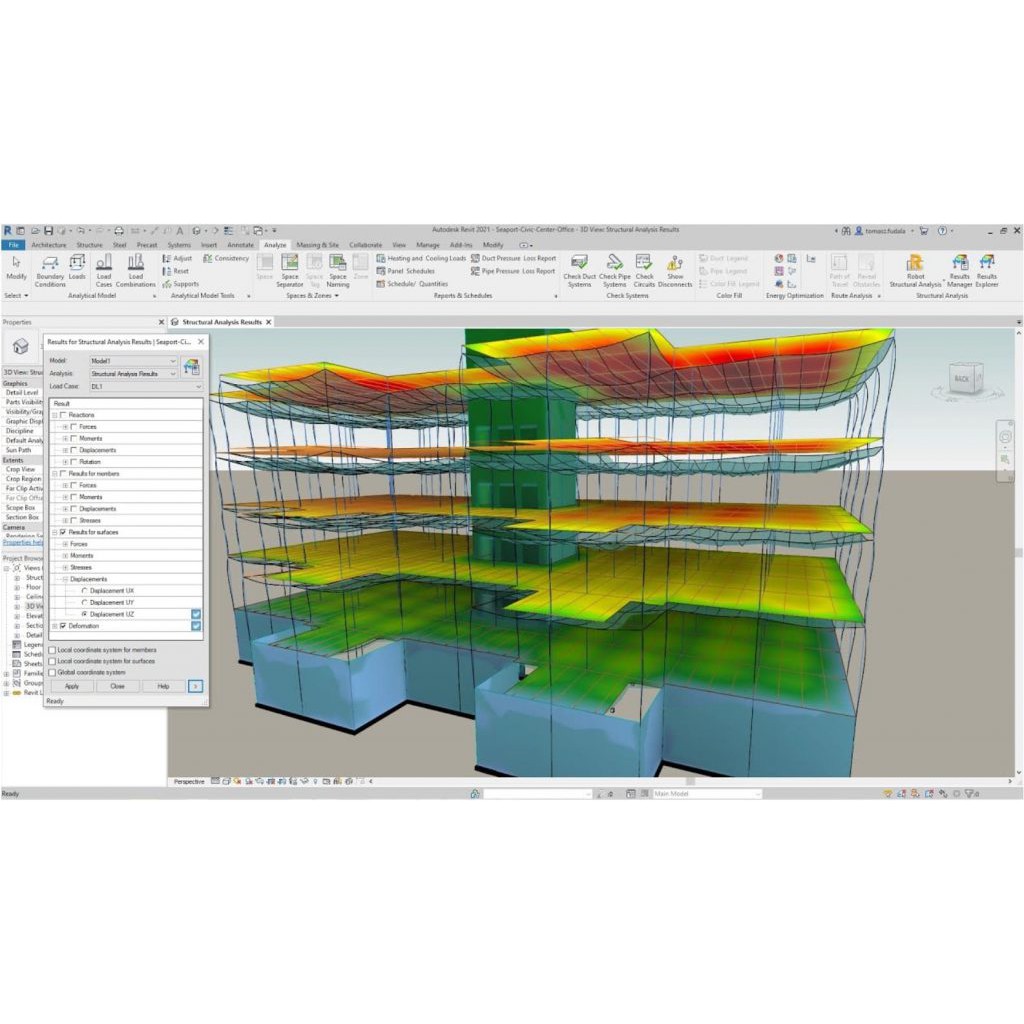This screenshot has width=1024, height=1024.
Task: Select the Modify tool
Action: pos(16,265)
